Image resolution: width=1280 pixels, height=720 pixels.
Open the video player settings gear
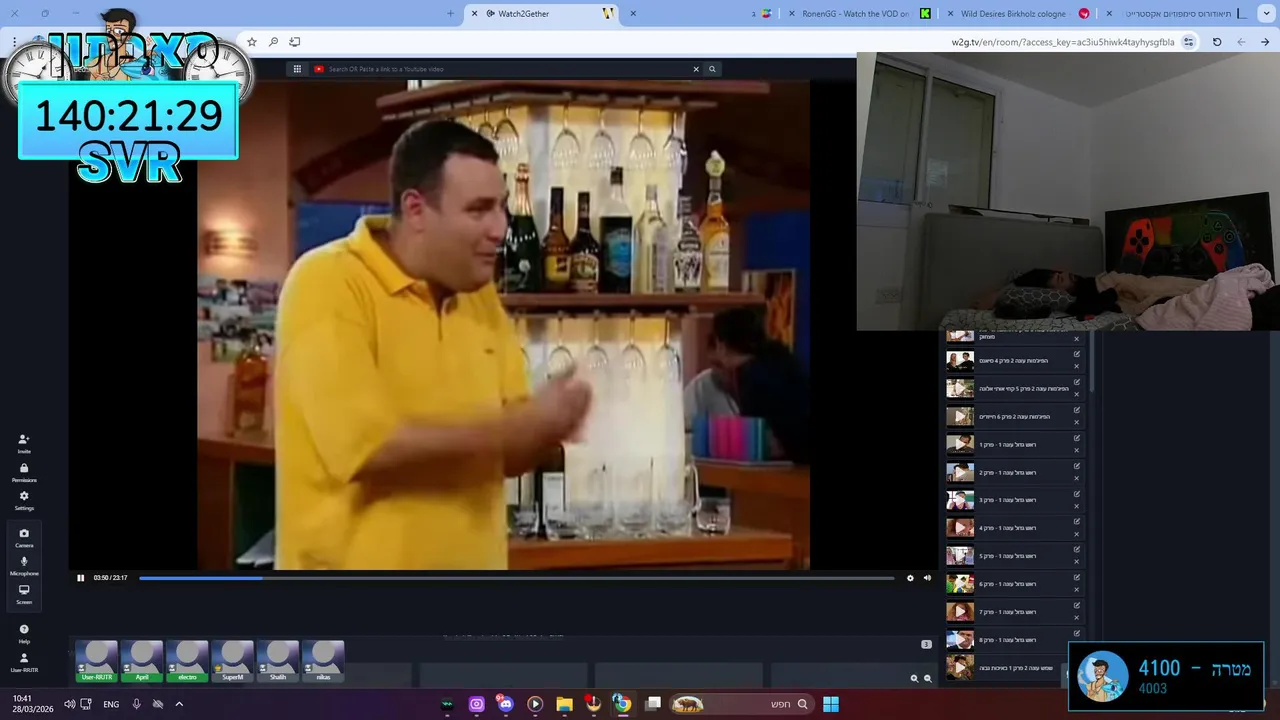pyautogui.click(x=910, y=577)
